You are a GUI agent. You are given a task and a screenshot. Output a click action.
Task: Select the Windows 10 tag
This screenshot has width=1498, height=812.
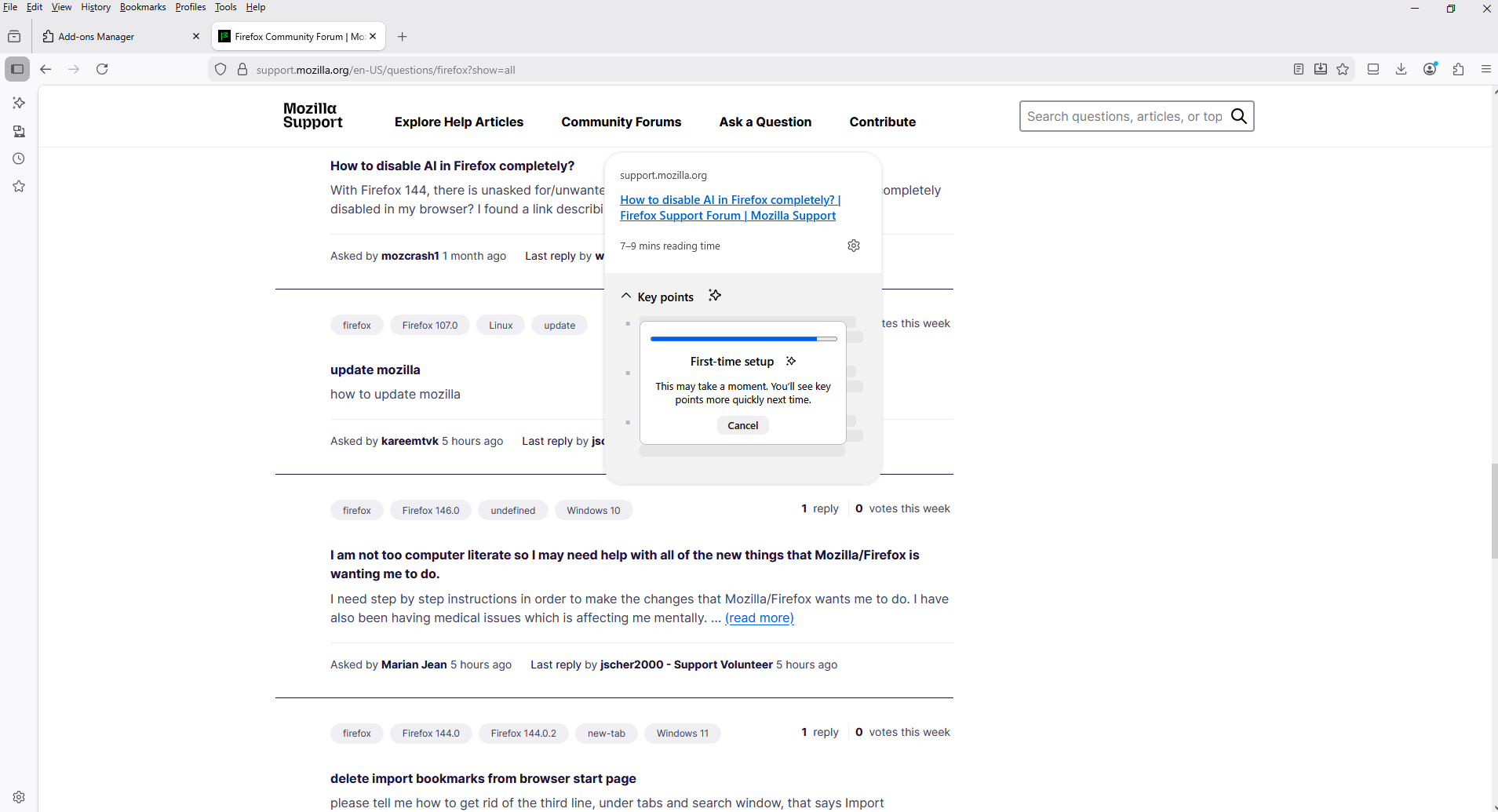593,511
